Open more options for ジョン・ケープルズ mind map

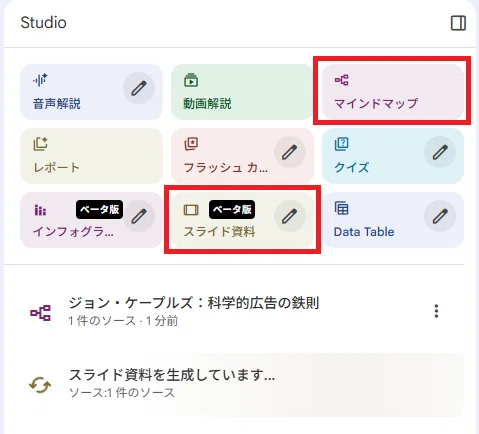(436, 311)
